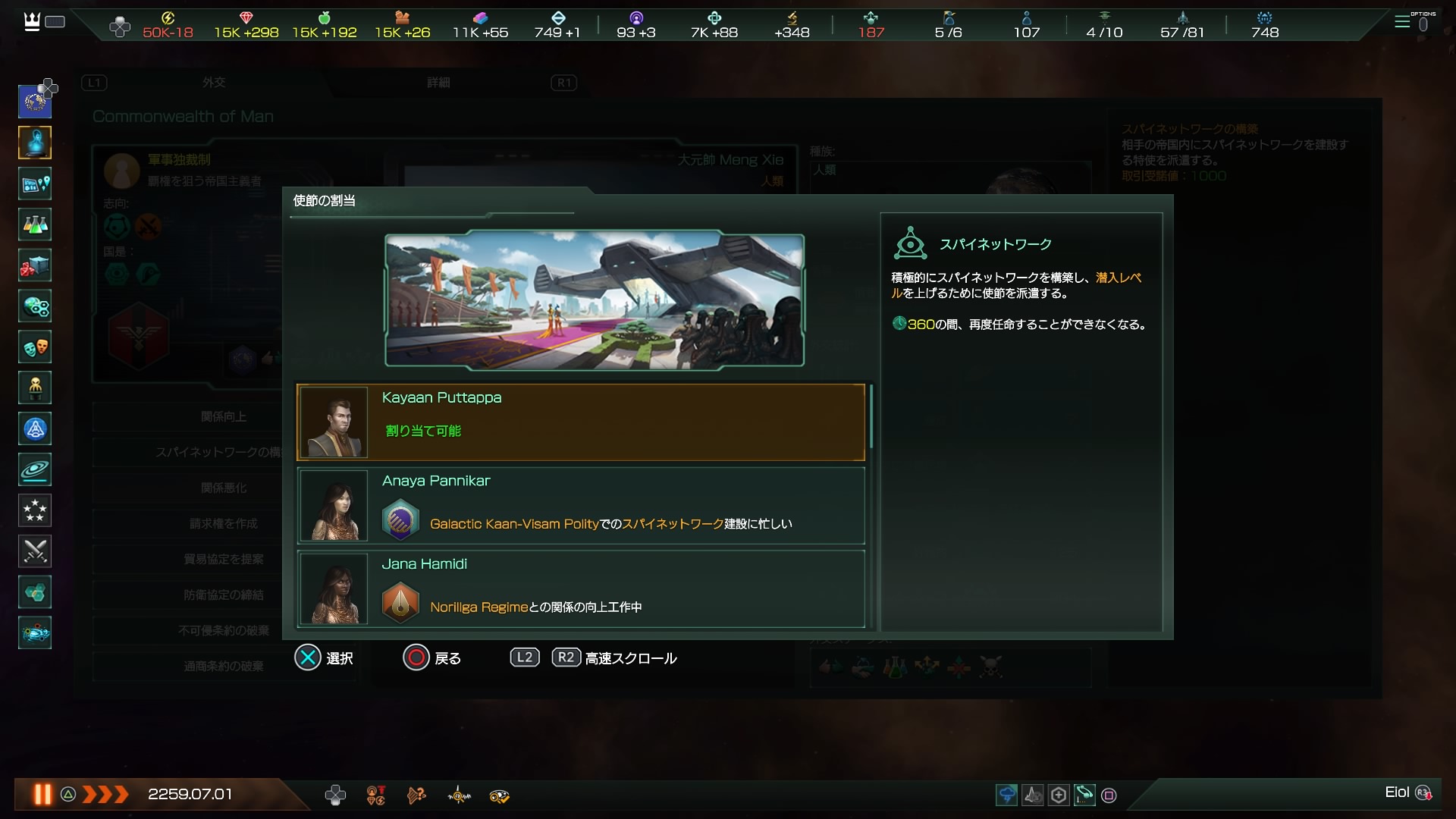Select the crossed swords military icon
1456x819 pixels.
[35, 551]
